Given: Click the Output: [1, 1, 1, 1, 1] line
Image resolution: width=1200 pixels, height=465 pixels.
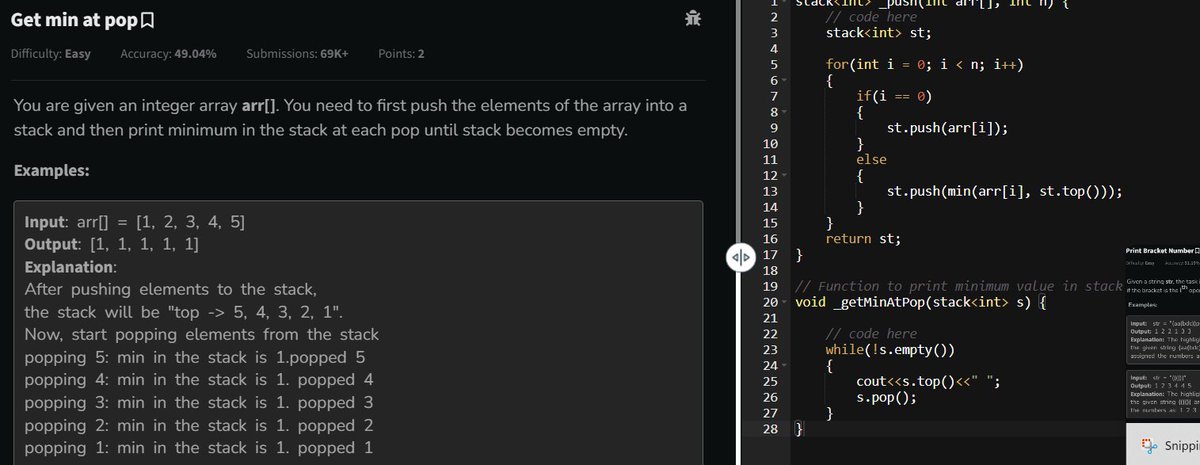Looking at the screenshot, I should coord(110,245).
